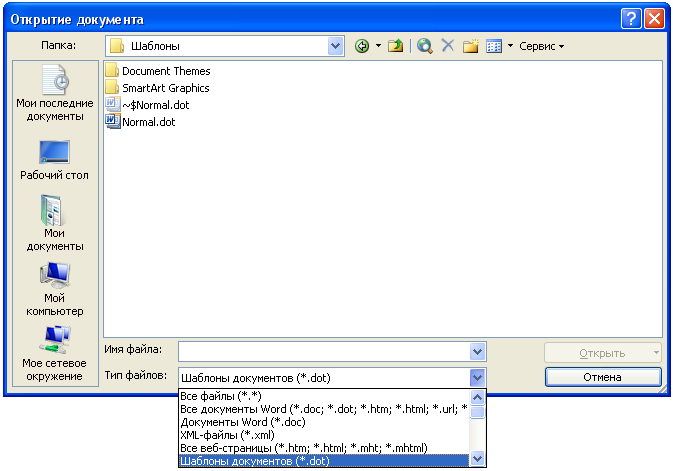
Task: Choose Все файлы (*.*) from the list
Action: (x=324, y=396)
